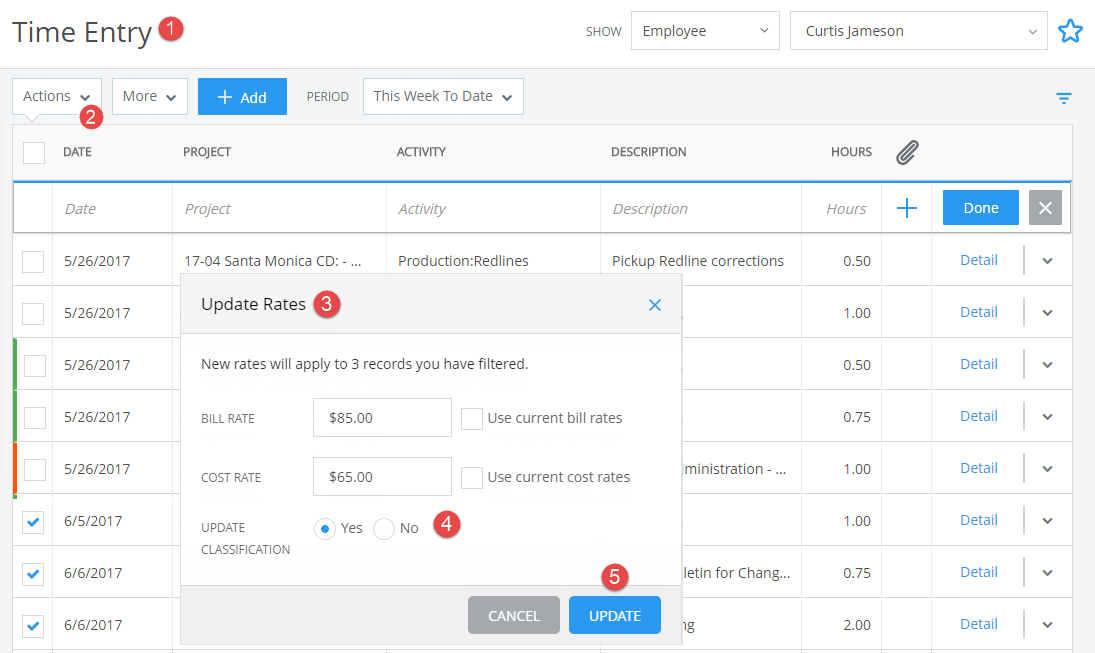The height and width of the screenshot is (653, 1095).
Task: Open the Curtis Jameson employee selector
Action: (918, 31)
